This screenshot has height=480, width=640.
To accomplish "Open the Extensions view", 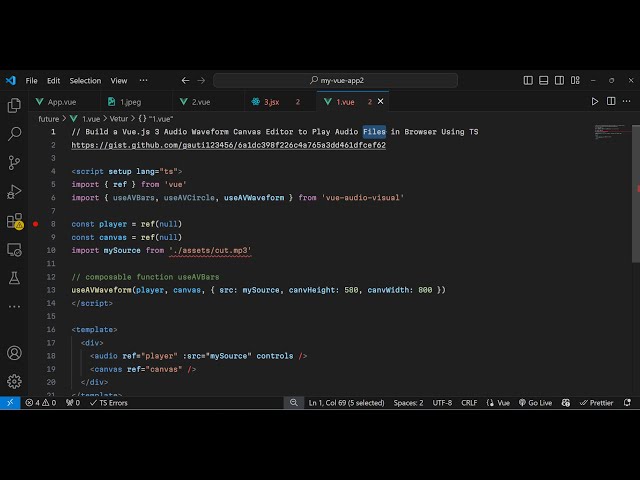I will click(14, 220).
